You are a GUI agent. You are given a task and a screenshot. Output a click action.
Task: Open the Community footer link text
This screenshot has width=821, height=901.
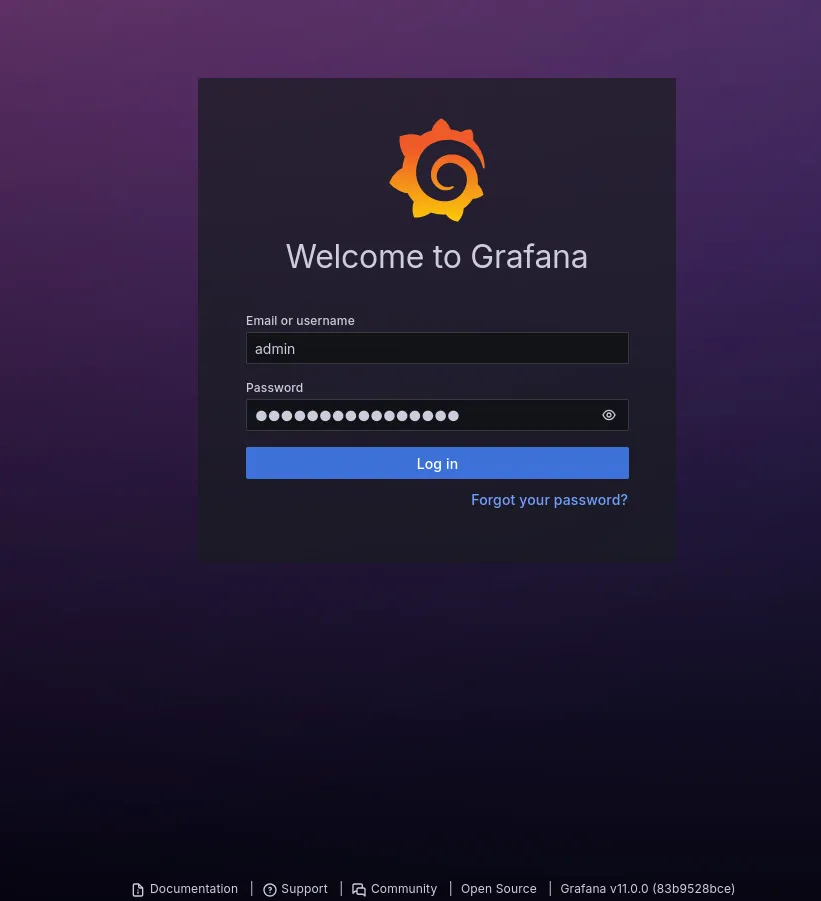[404, 889]
